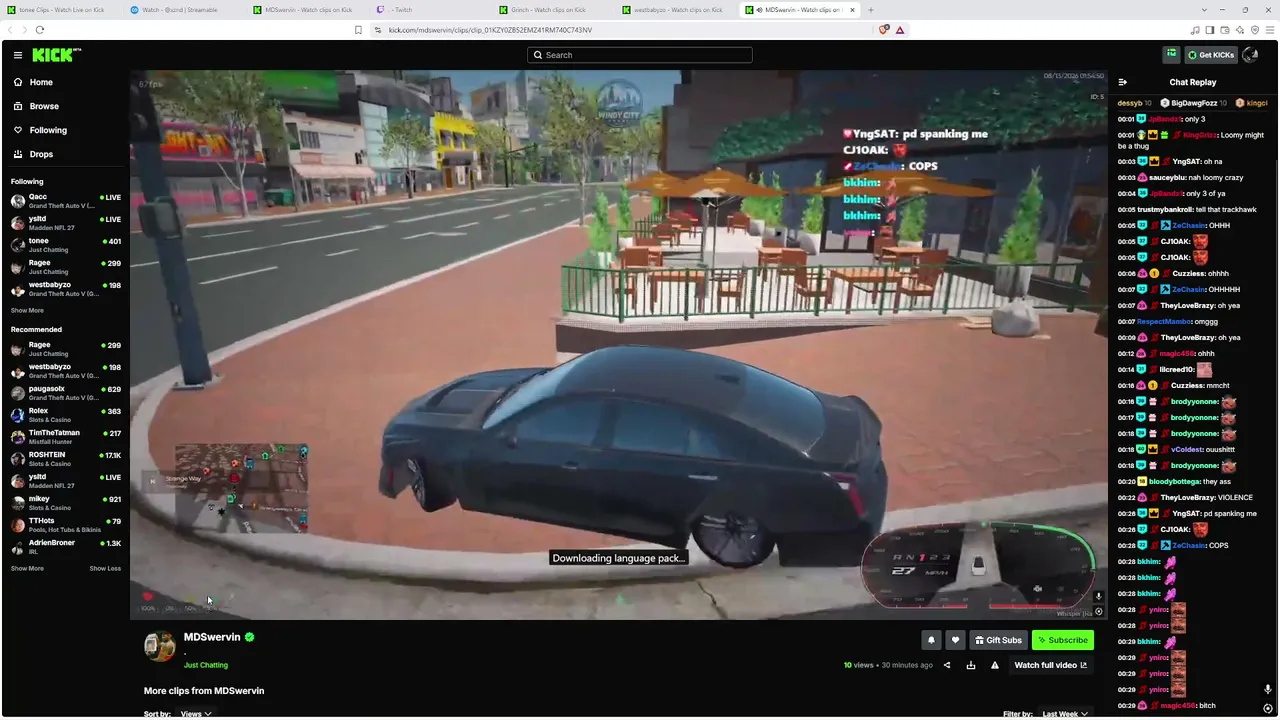Switch to the westbabyzo clips browser tab
The image size is (1280, 720).
[x=676, y=10]
